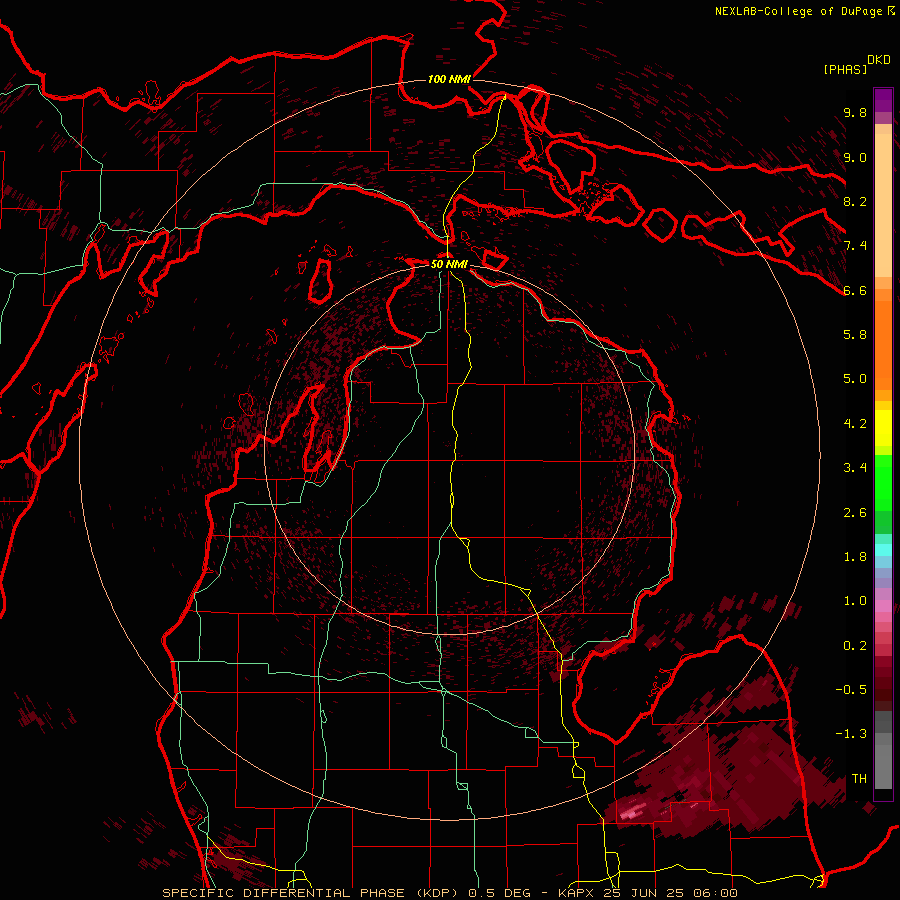Click the 8.2 scale label
The width and height of the screenshot is (900, 900).
(x=855, y=201)
